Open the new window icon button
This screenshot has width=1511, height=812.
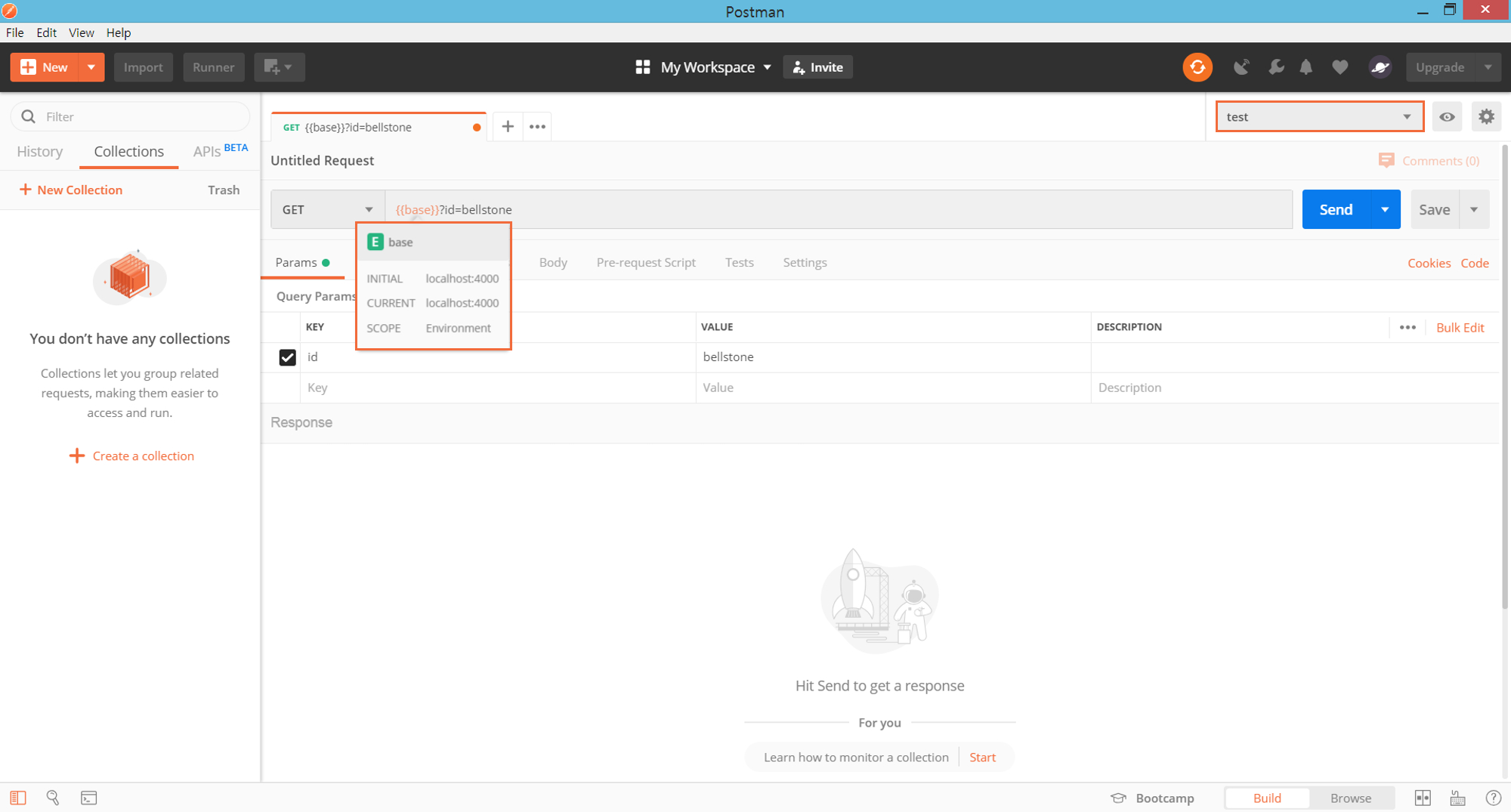coord(279,67)
